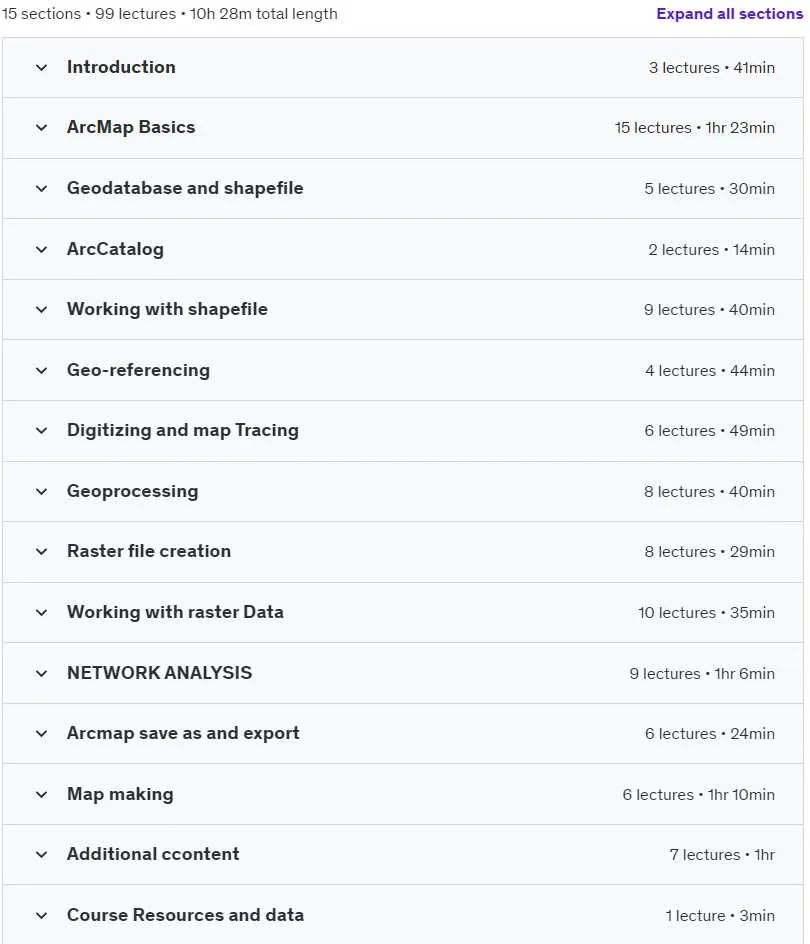
Task: Expand the Introduction section chevron
Action: click(x=42, y=67)
